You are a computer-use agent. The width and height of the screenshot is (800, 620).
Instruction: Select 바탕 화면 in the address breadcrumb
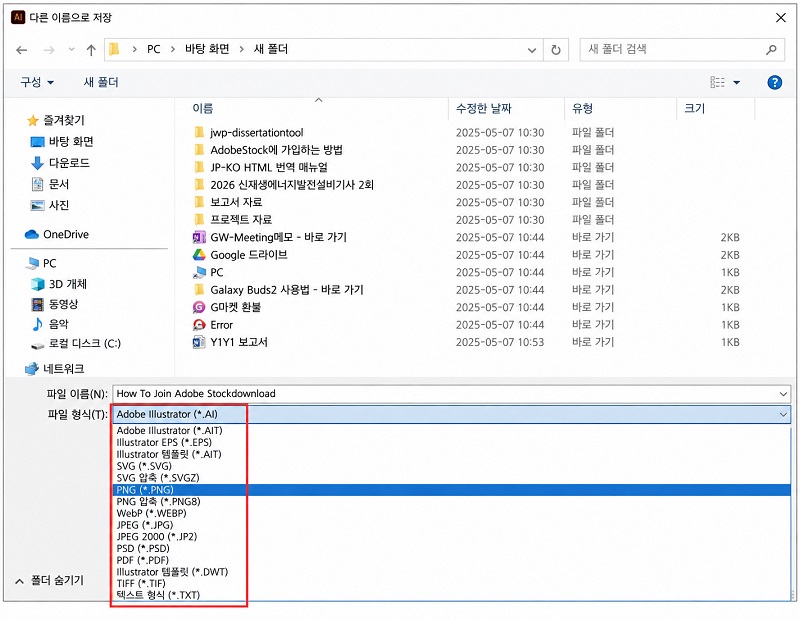click(x=207, y=49)
